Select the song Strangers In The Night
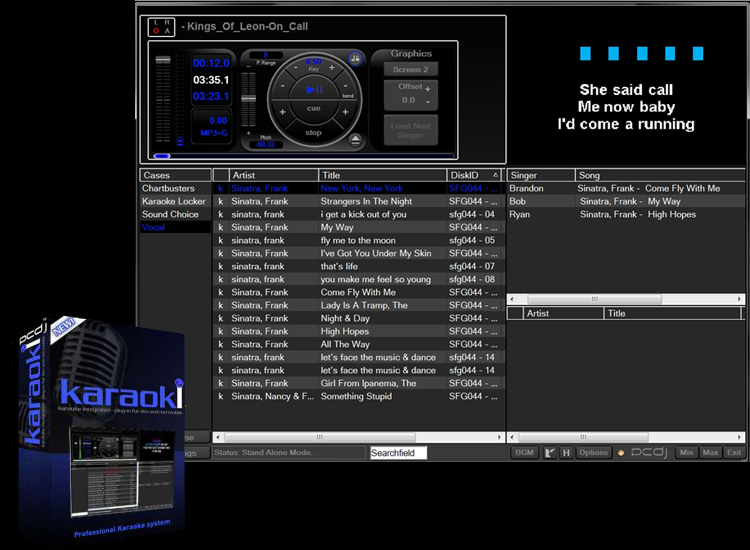Viewport: 750px width, 550px height. tap(359, 201)
